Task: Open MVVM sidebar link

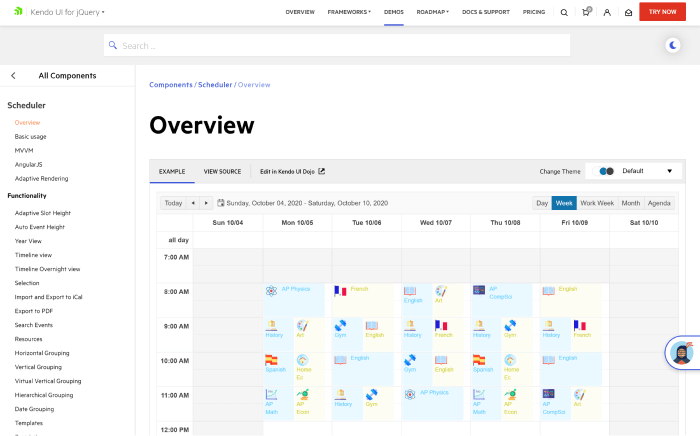Action: (24, 150)
